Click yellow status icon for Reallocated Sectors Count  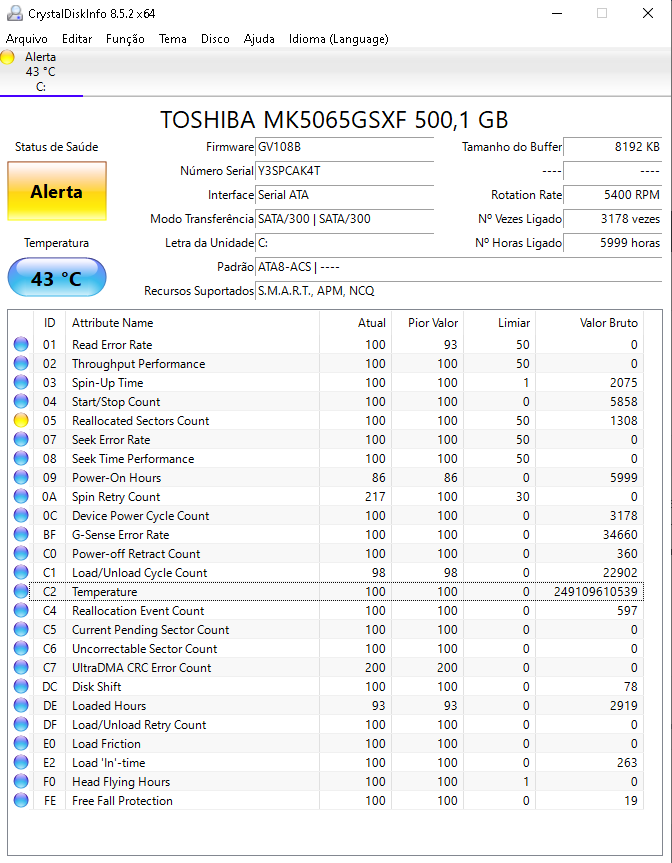(x=21, y=420)
